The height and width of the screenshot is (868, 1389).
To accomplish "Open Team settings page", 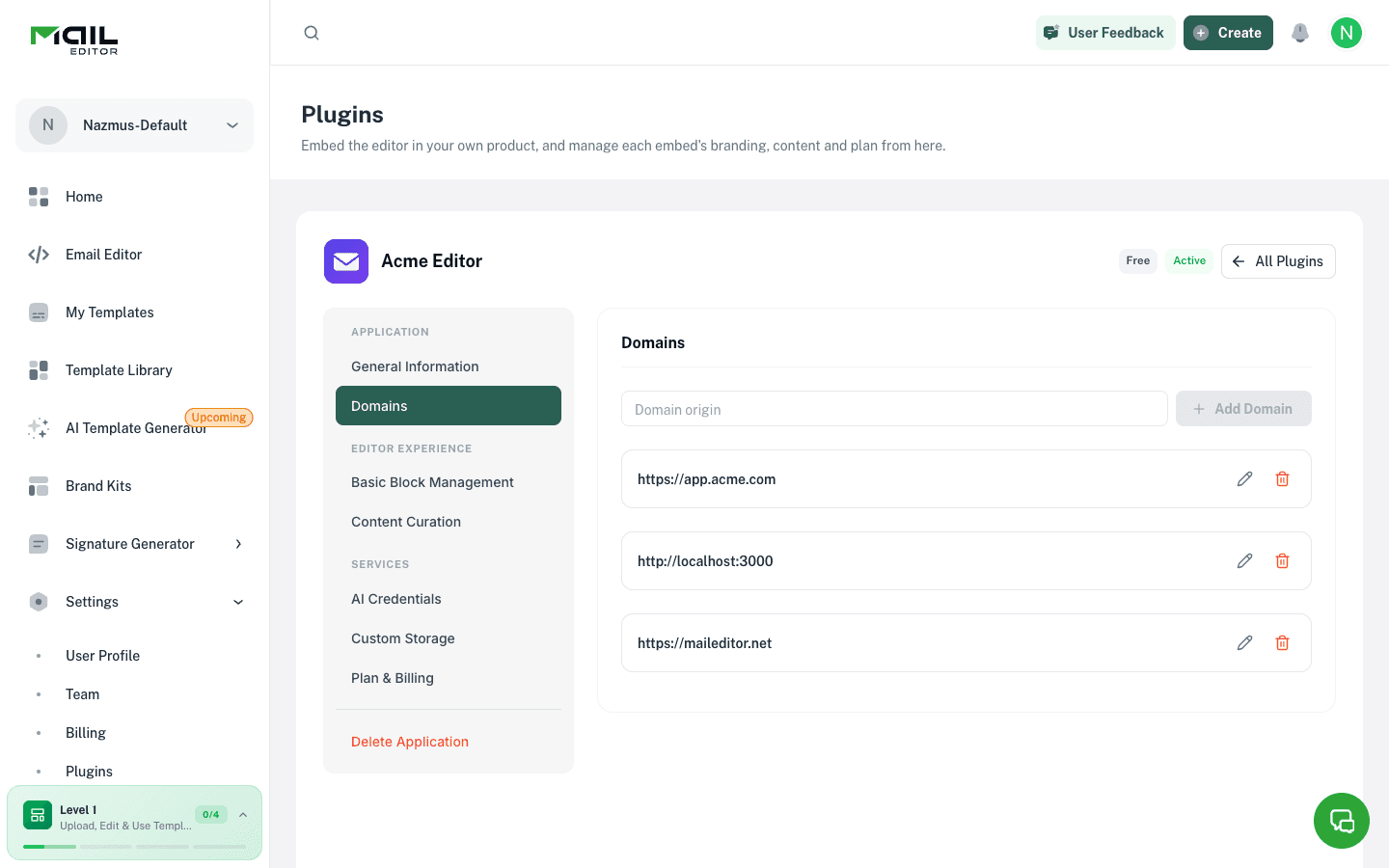I will [x=82, y=694].
